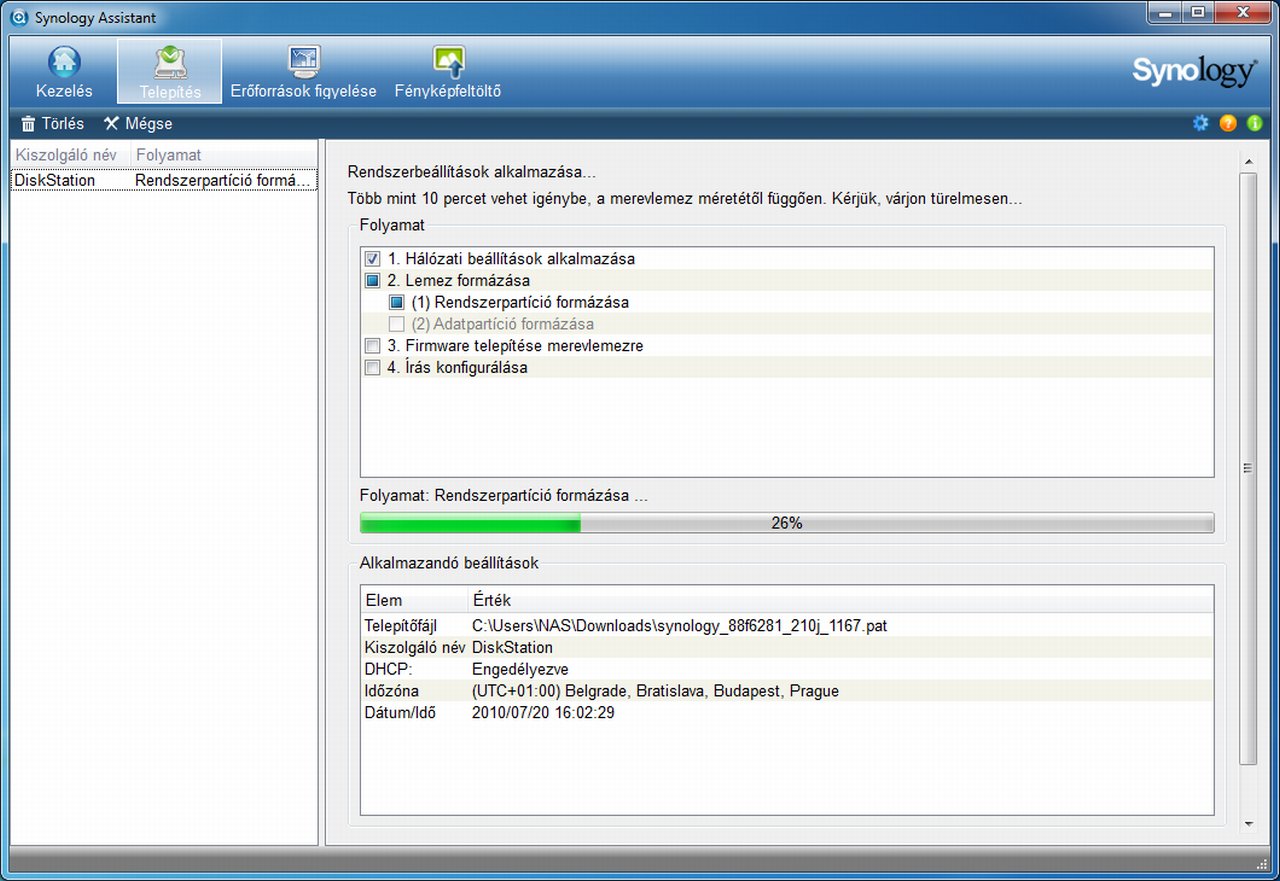The image size is (1280, 881).
Task: Open settings via blue gear icon
Action: [1201, 123]
